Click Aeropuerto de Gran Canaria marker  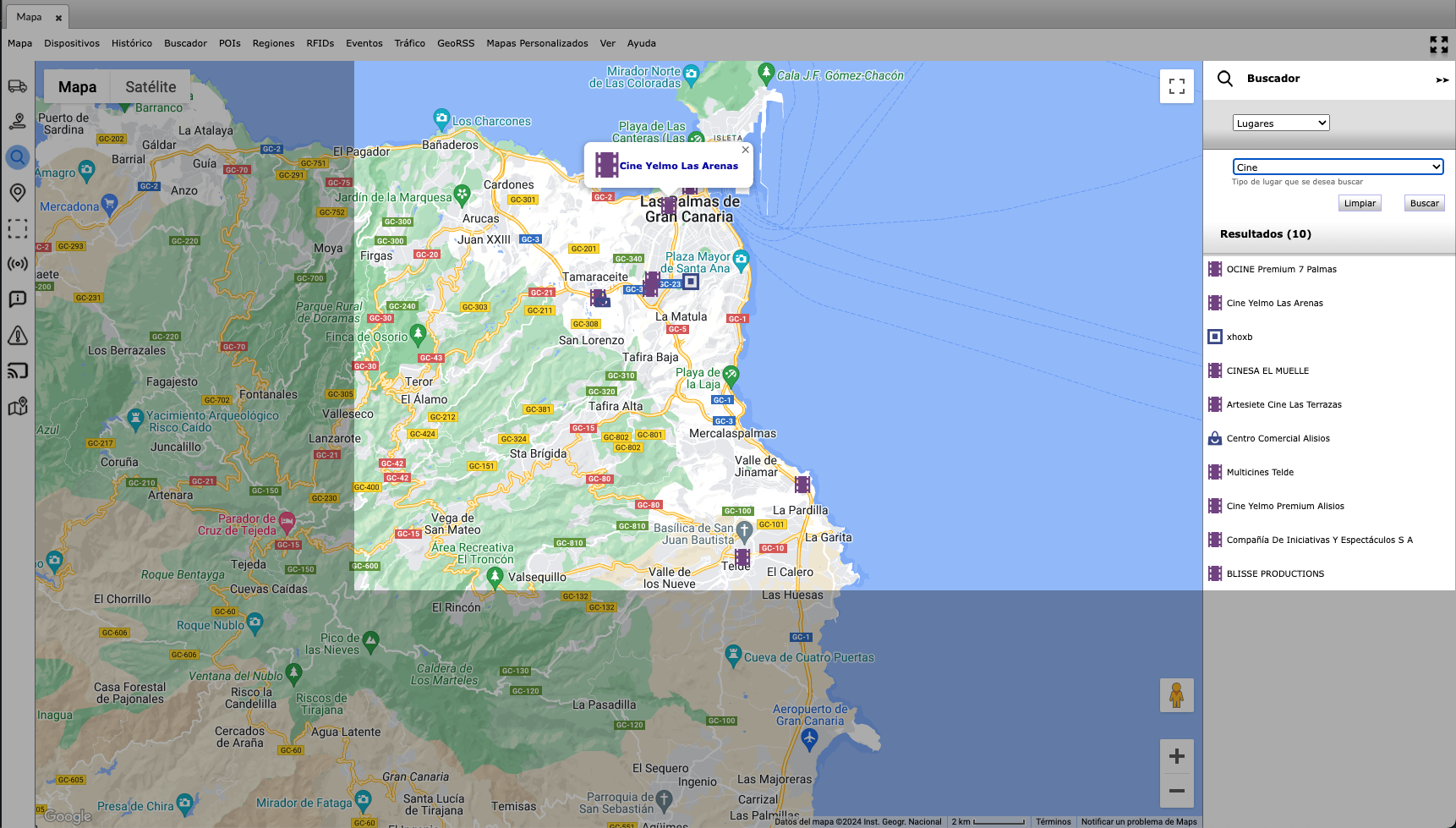point(809,739)
